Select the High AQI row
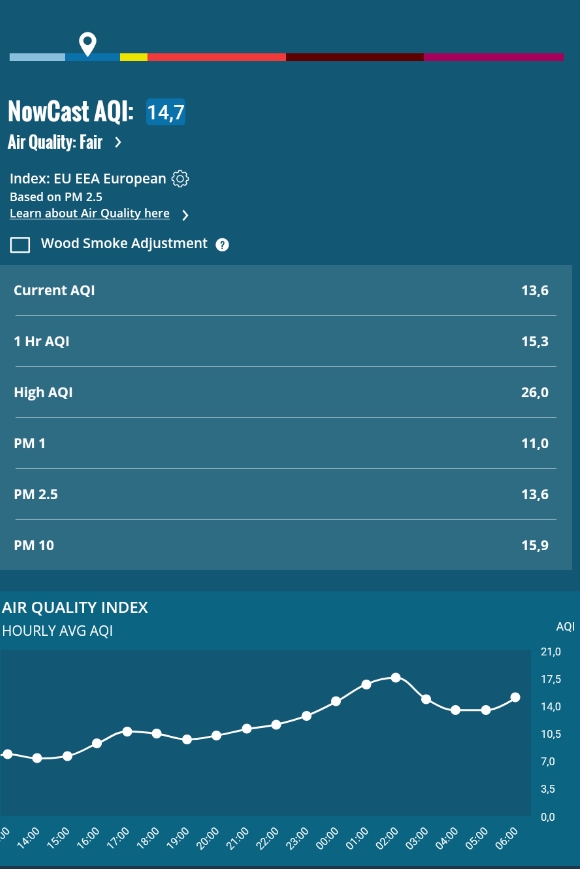580x869 pixels. tap(286, 392)
